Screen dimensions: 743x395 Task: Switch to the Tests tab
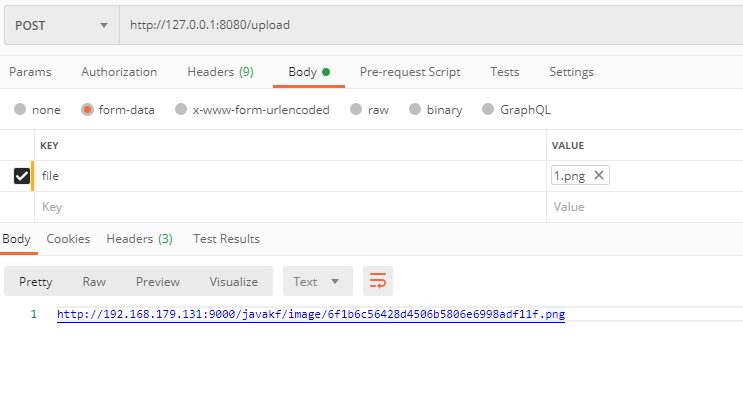coord(505,72)
